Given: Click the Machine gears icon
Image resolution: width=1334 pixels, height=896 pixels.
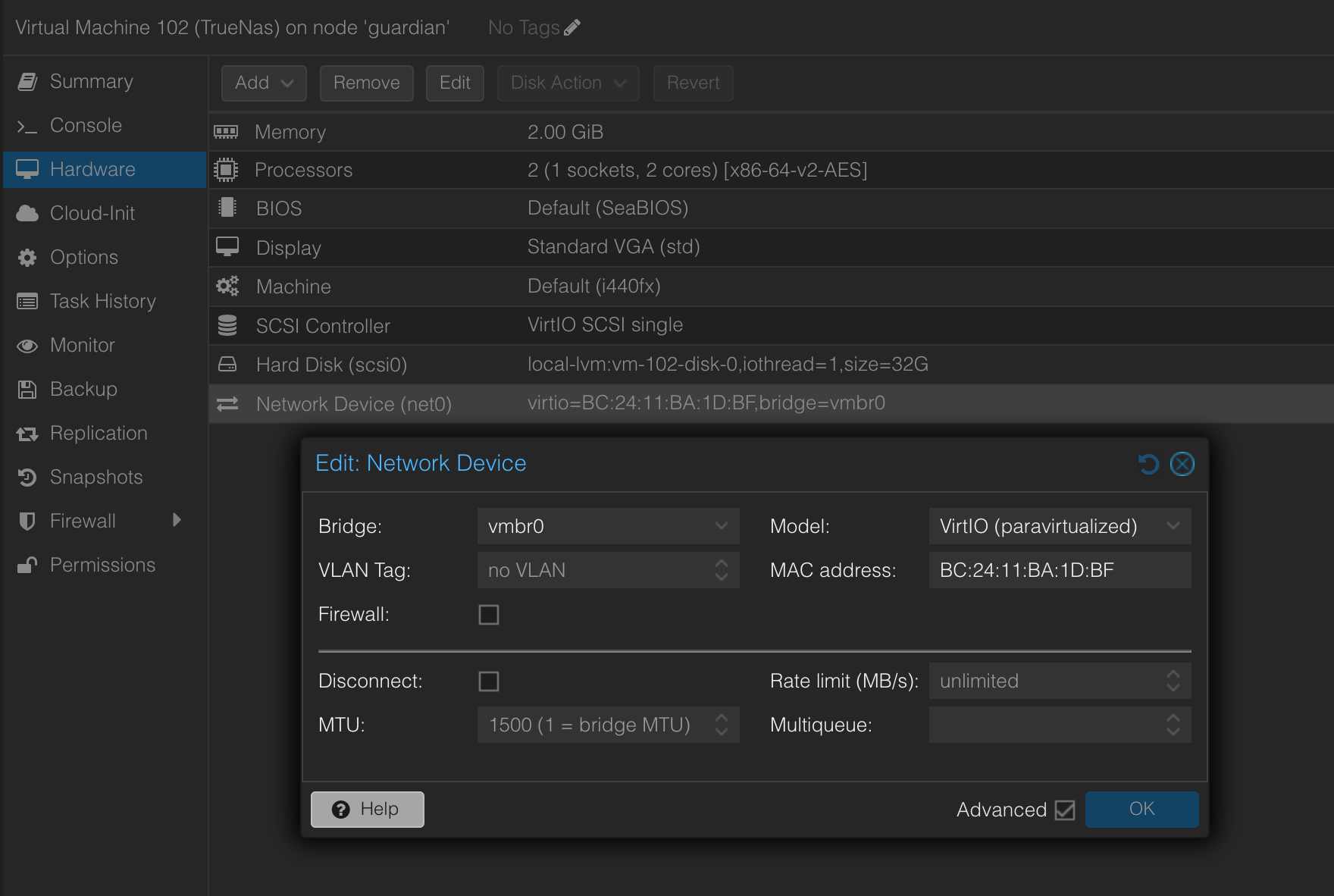Looking at the screenshot, I should tap(227, 287).
